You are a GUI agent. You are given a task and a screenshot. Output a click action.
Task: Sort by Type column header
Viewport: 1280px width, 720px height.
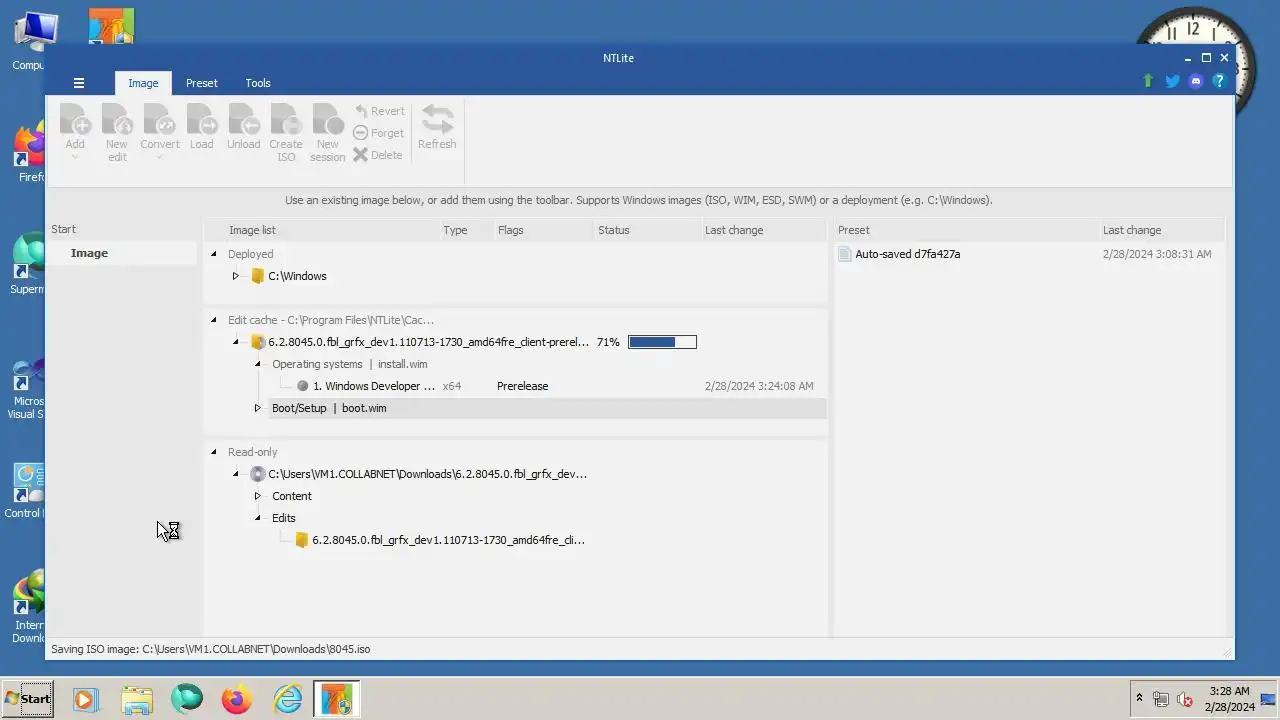466,230
